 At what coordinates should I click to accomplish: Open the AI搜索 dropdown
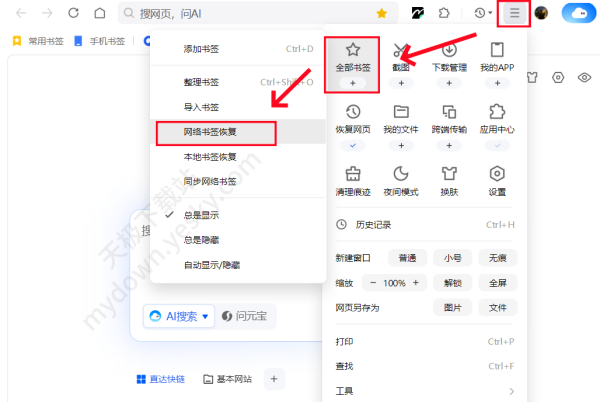coord(180,316)
